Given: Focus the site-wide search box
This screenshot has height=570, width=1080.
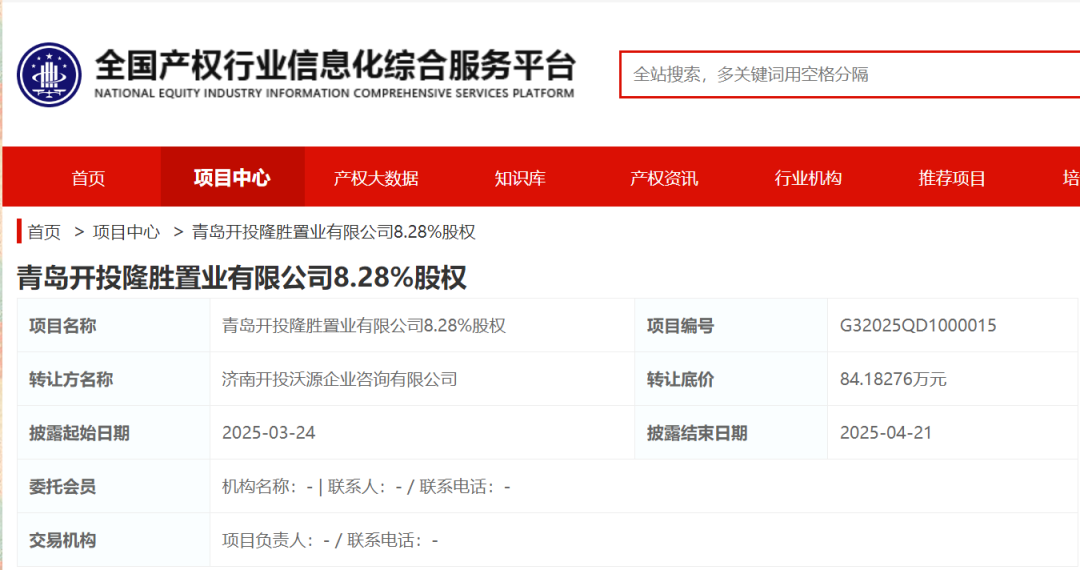Looking at the screenshot, I should [x=849, y=74].
